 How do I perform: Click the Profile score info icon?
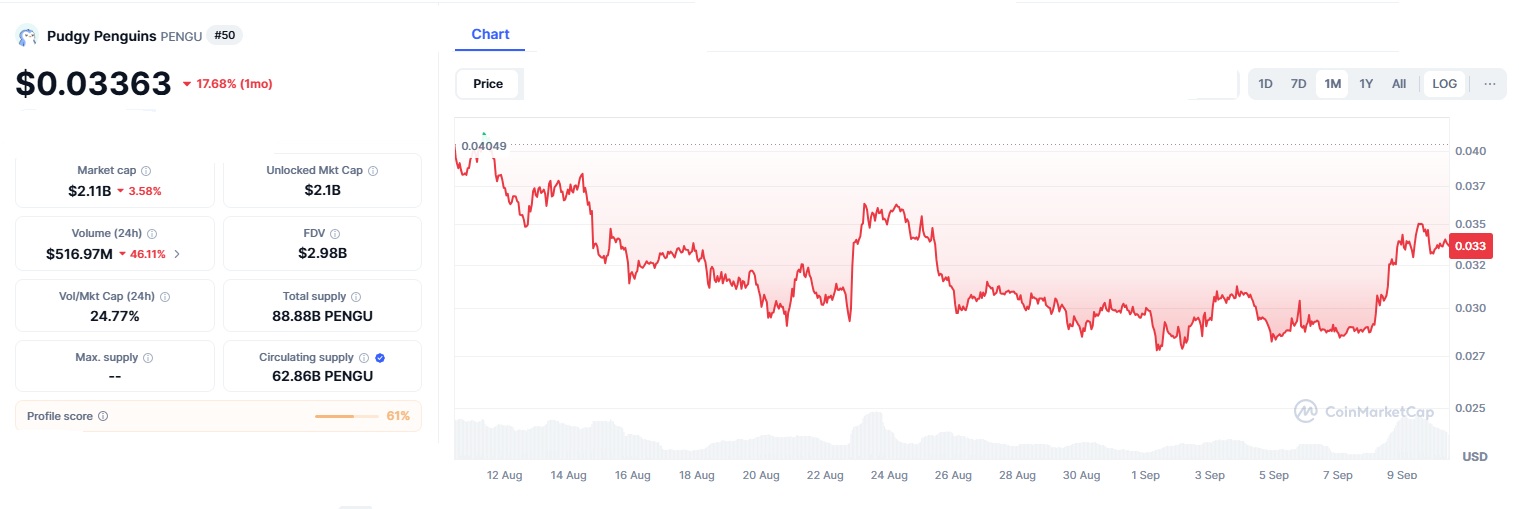coord(103,416)
